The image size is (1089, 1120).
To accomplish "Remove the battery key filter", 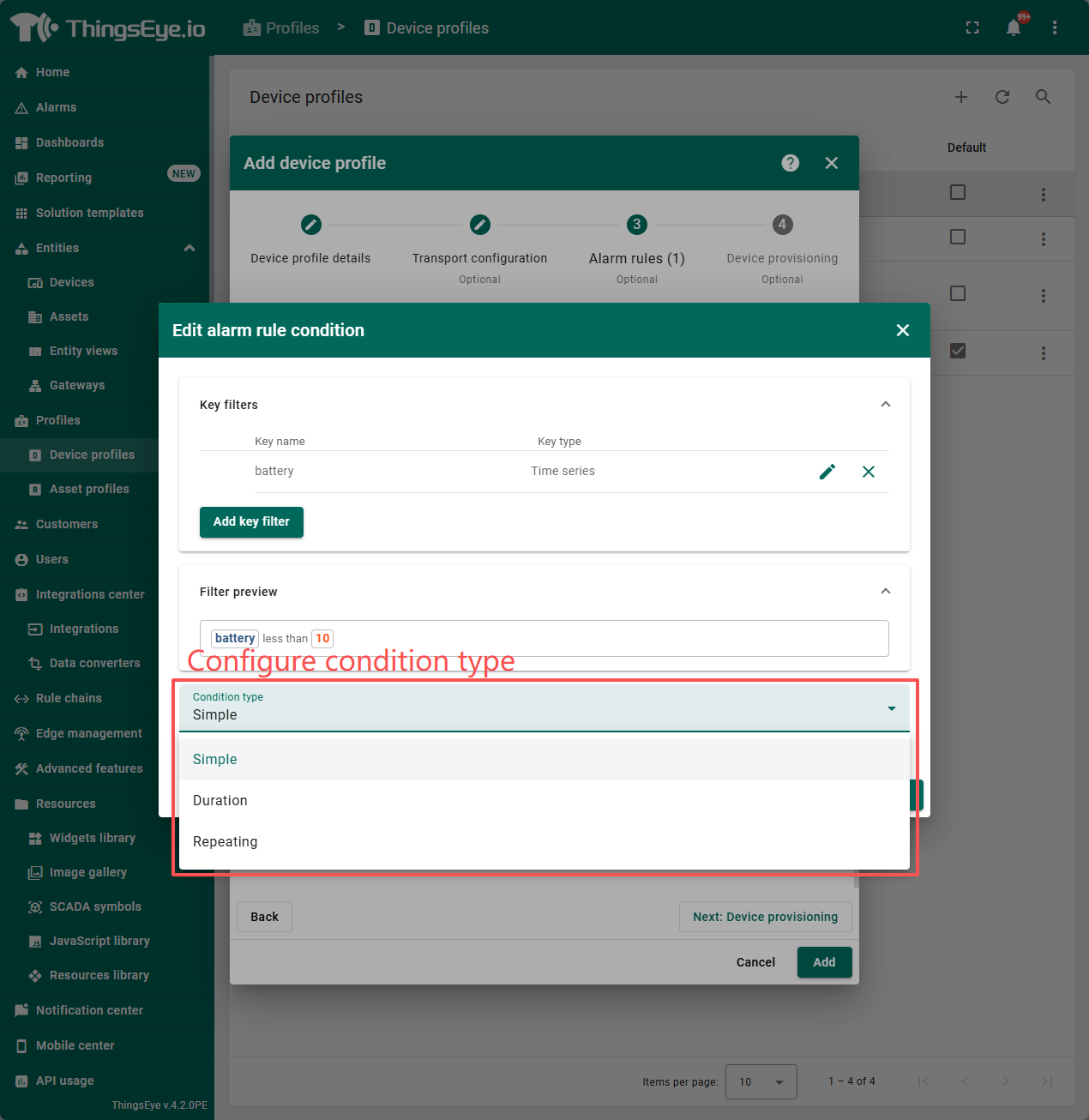I will [868, 472].
